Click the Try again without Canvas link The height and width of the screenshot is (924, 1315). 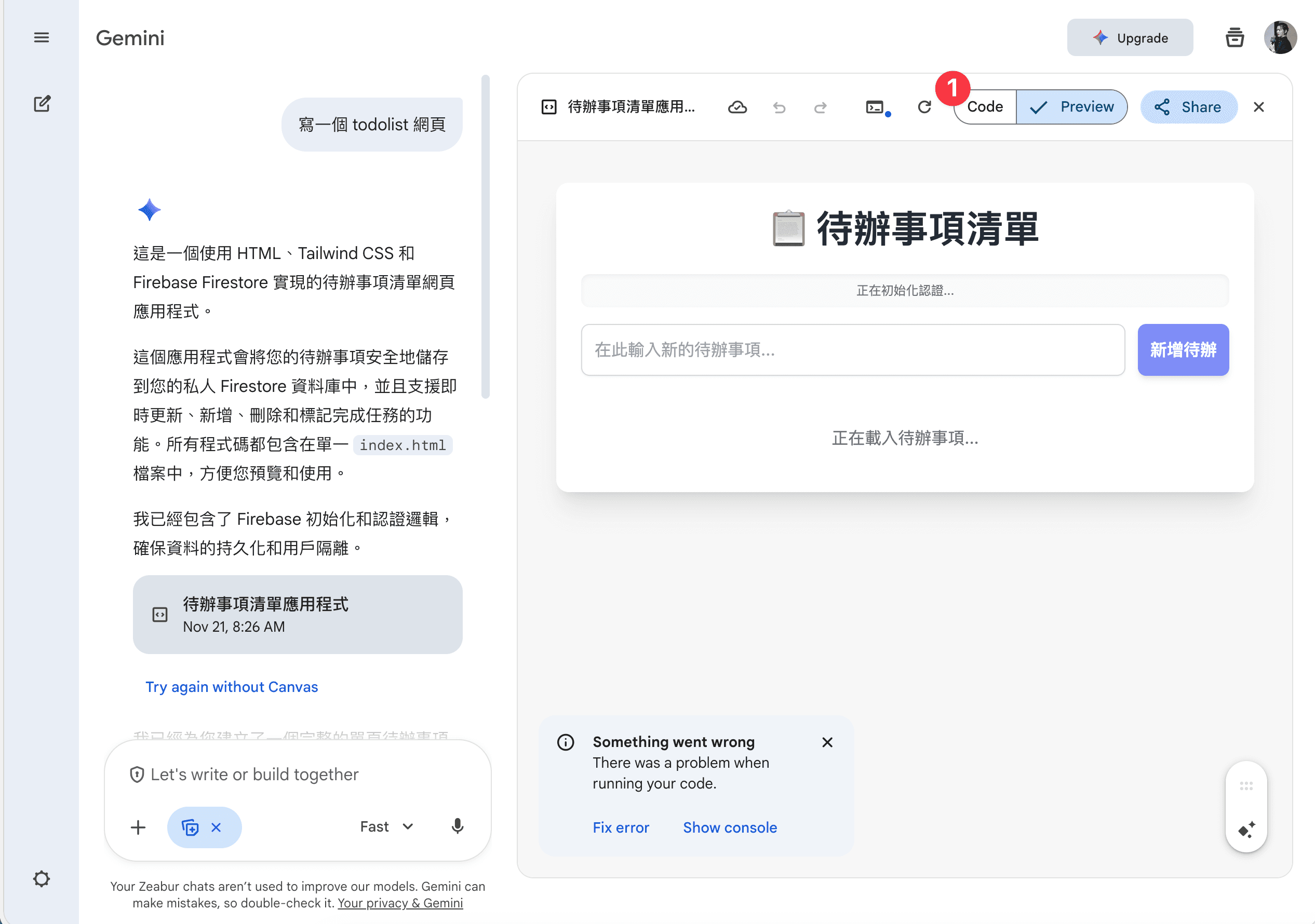tap(232, 686)
